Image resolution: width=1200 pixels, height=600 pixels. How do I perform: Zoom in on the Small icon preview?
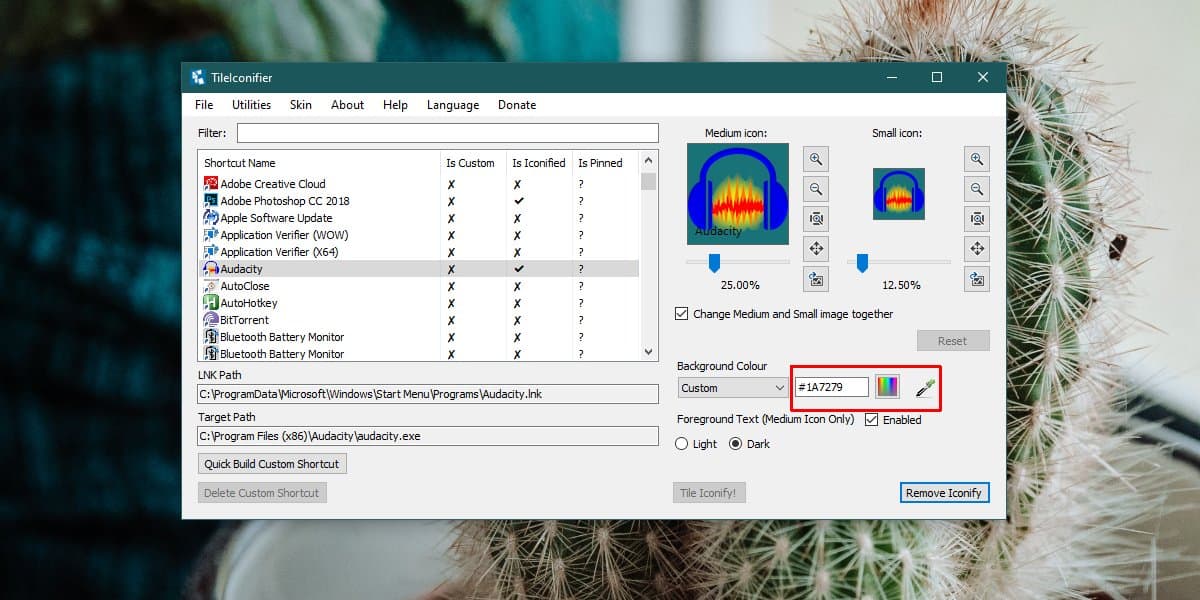tap(977, 158)
